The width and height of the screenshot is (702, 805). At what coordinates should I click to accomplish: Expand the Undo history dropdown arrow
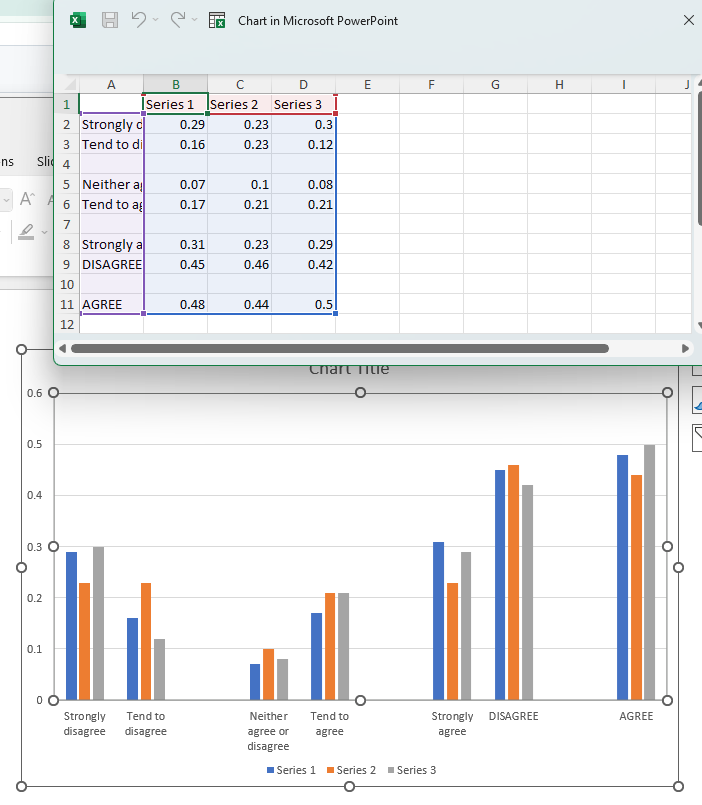[x=156, y=20]
